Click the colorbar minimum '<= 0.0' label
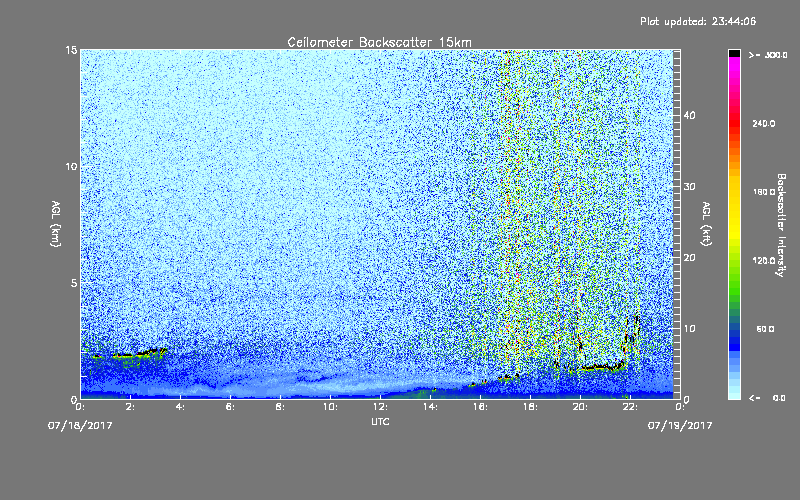The width and height of the screenshot is (800, 500). tap(768, 398)
